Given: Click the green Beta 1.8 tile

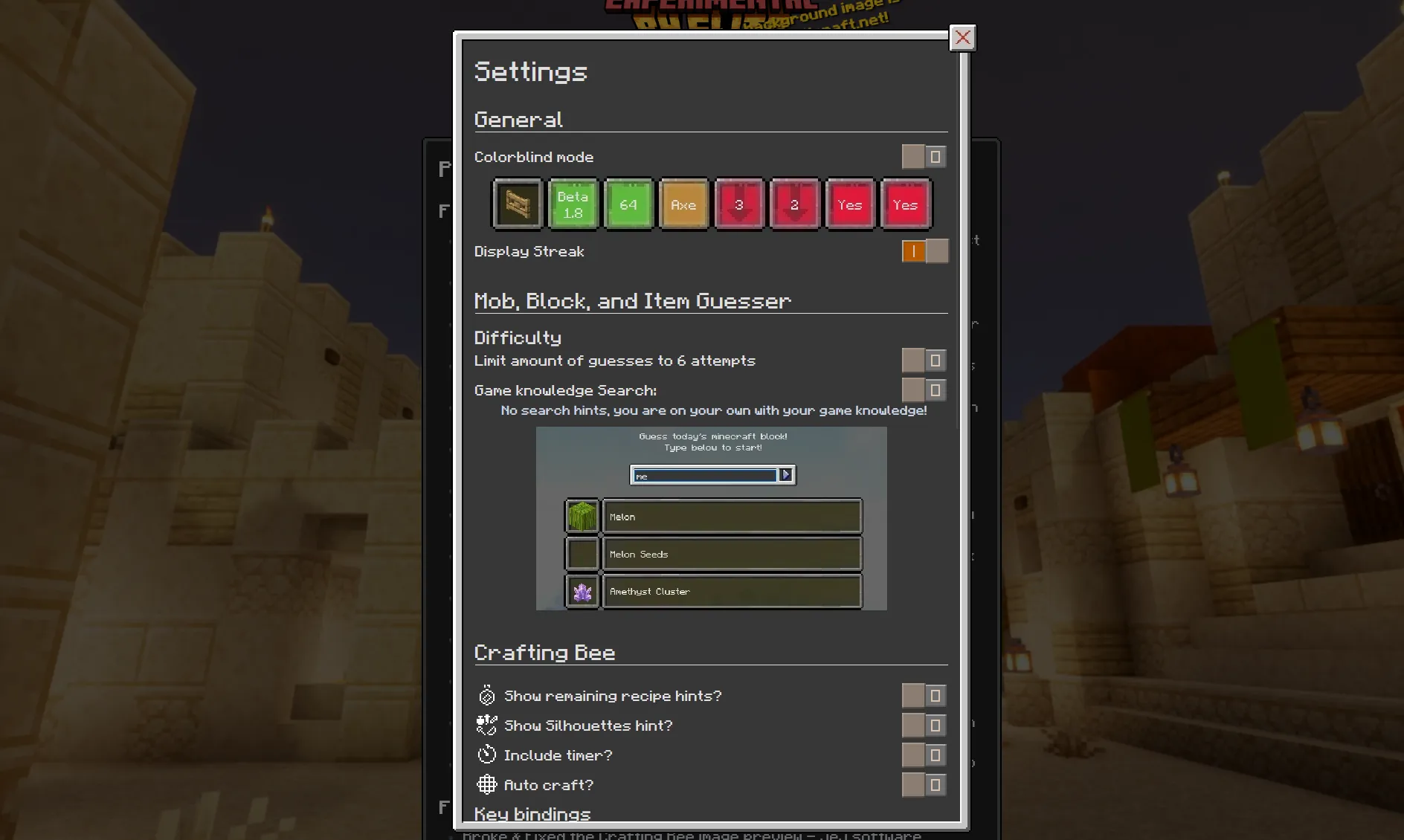Looking at the screenshot, I should 573,204.
